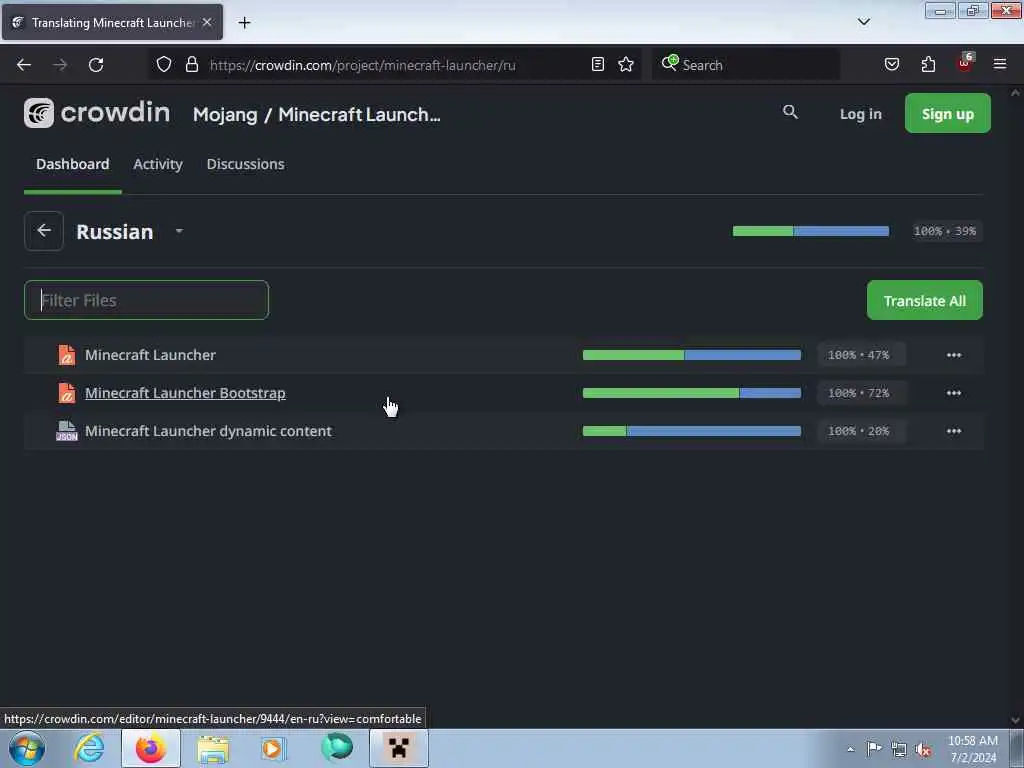Bookmark this page with the star
The image size is (1024, 768).
click(x=626, y=64)
